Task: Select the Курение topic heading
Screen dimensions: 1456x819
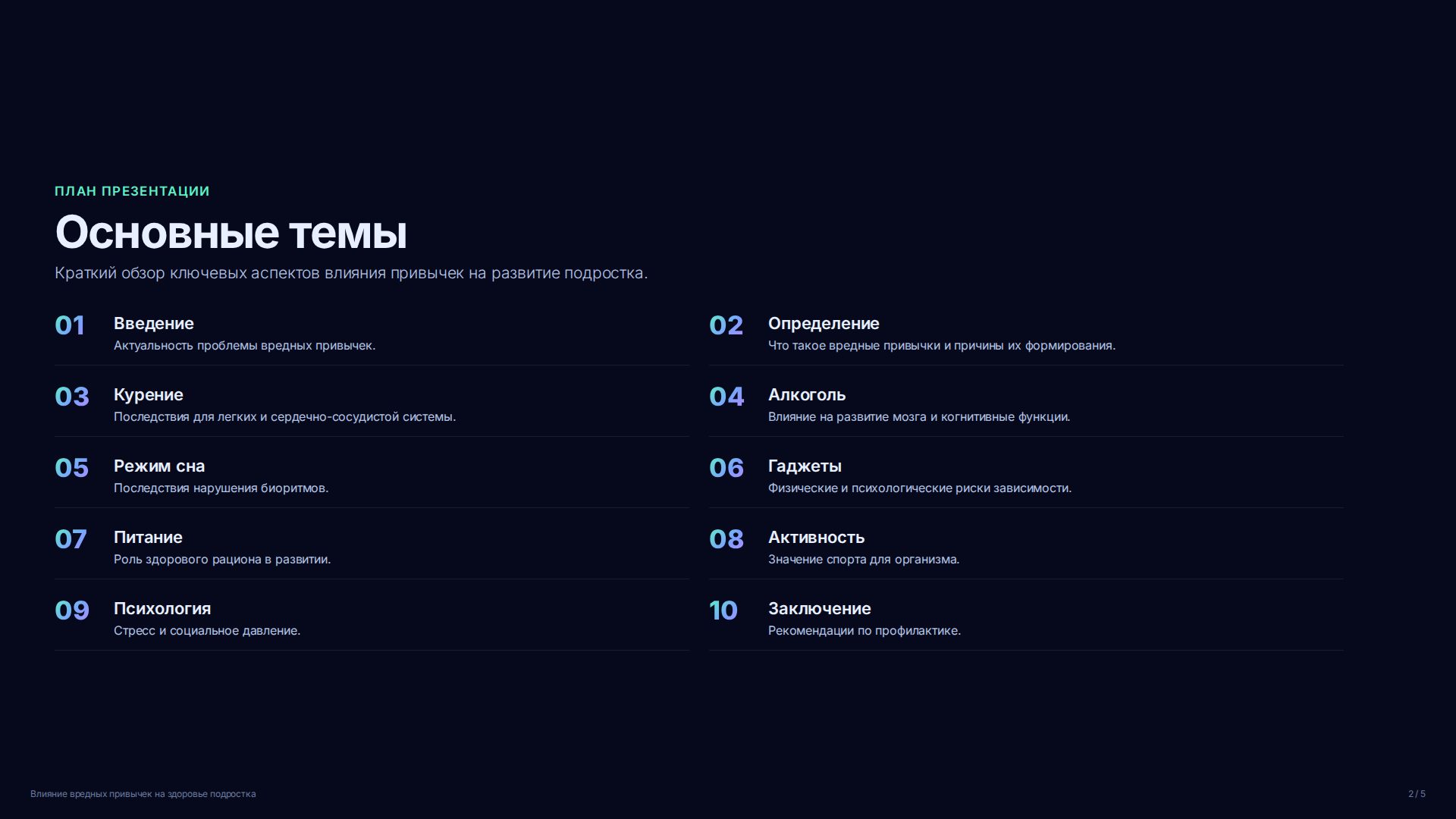Action: [x=148, y=395]
